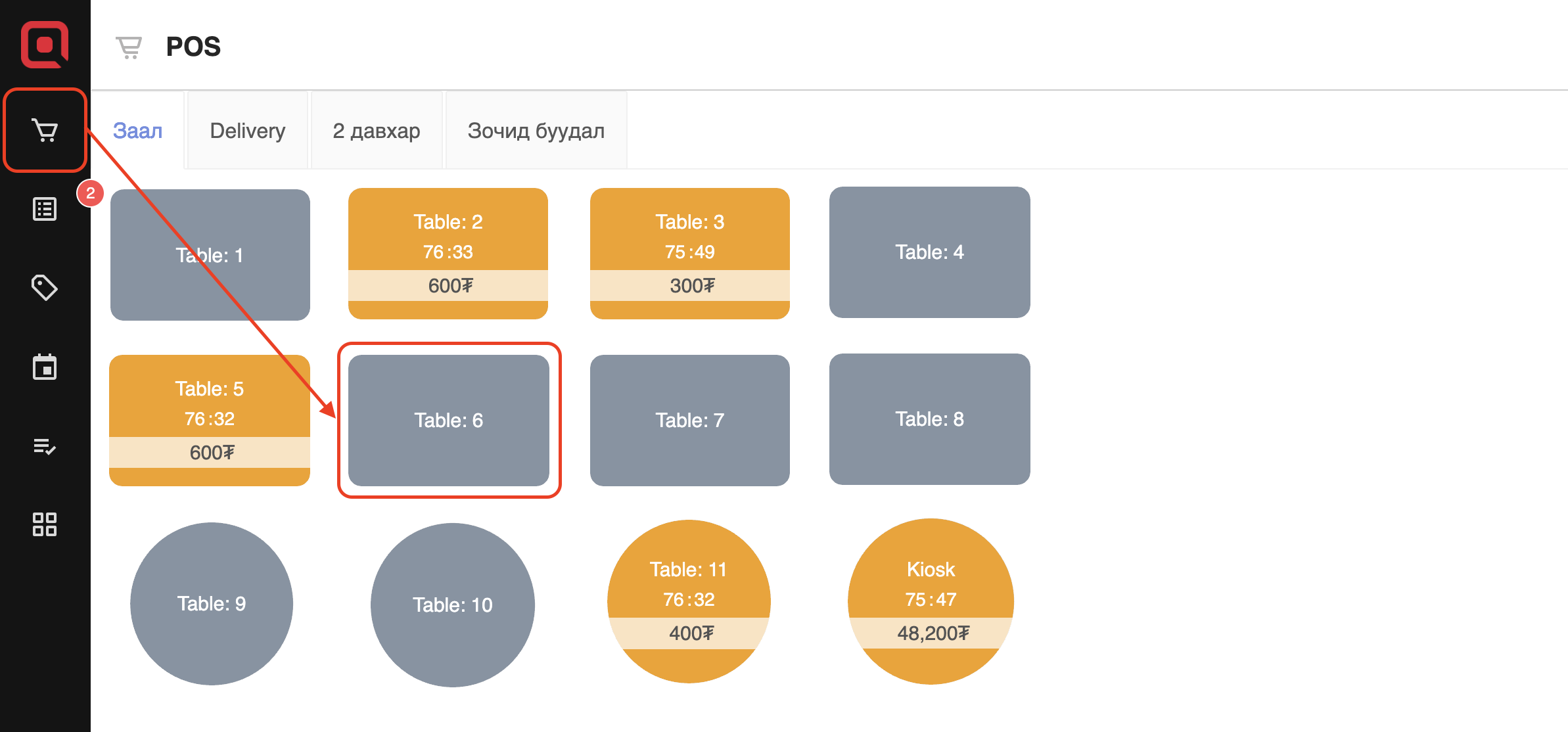Click the red notification badge showing 2
This screenshot has height=732, width=1568.
[91, 193]
